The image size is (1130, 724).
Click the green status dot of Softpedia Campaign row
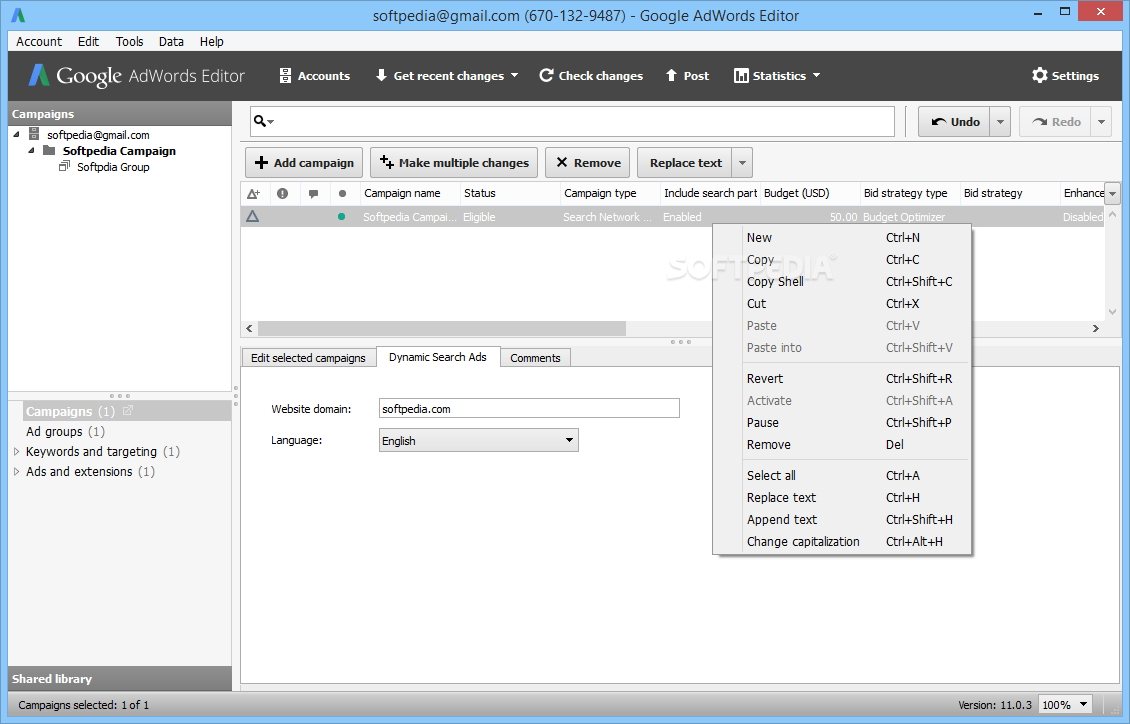(x=342, y=216)
